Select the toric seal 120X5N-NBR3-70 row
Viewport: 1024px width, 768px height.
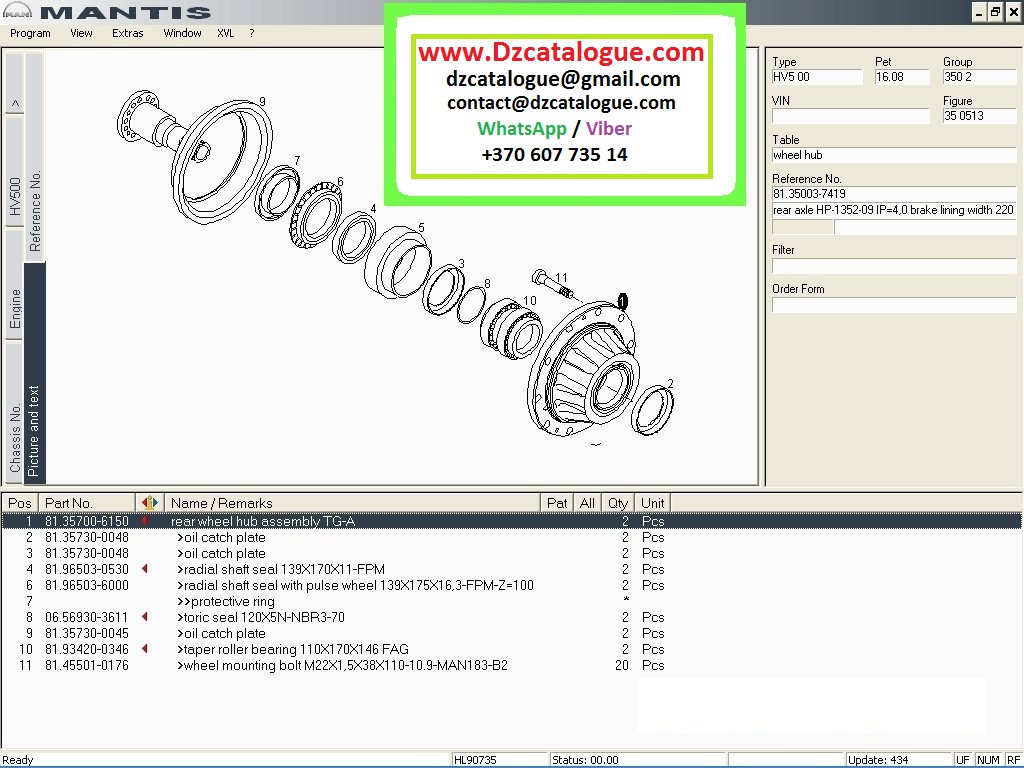(511, 617)
